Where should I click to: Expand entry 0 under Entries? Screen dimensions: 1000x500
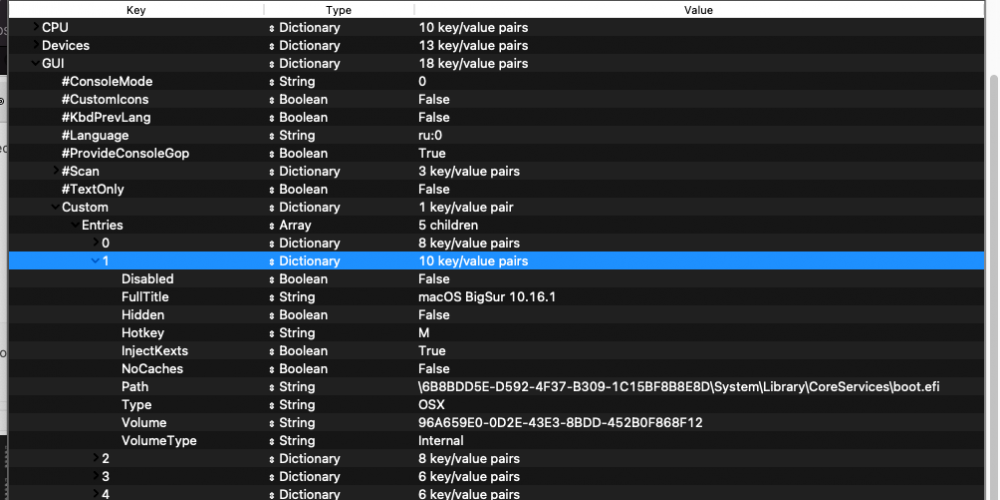coord(96,242)
